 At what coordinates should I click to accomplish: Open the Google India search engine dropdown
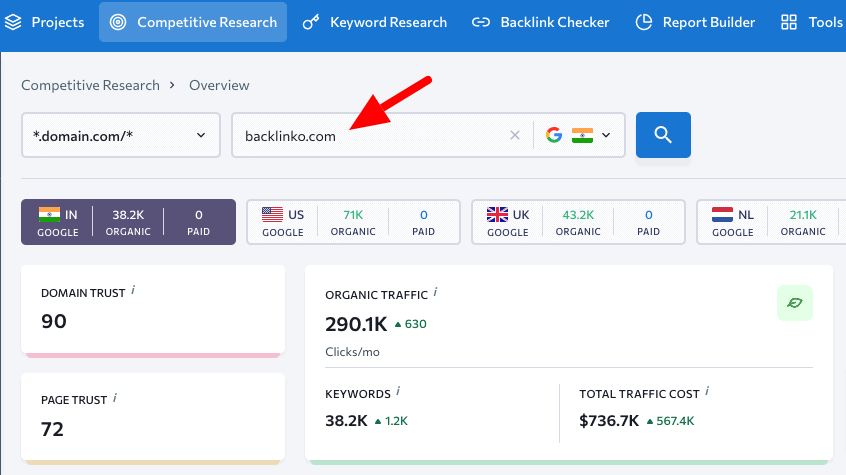click(579, 135)
